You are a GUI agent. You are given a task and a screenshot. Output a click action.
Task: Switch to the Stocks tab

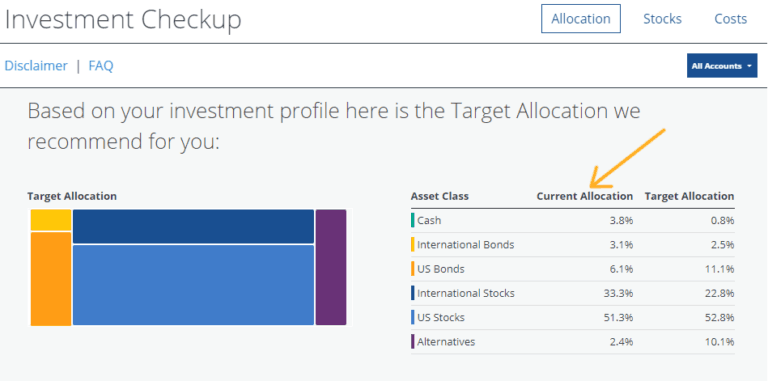coord(662,19)
